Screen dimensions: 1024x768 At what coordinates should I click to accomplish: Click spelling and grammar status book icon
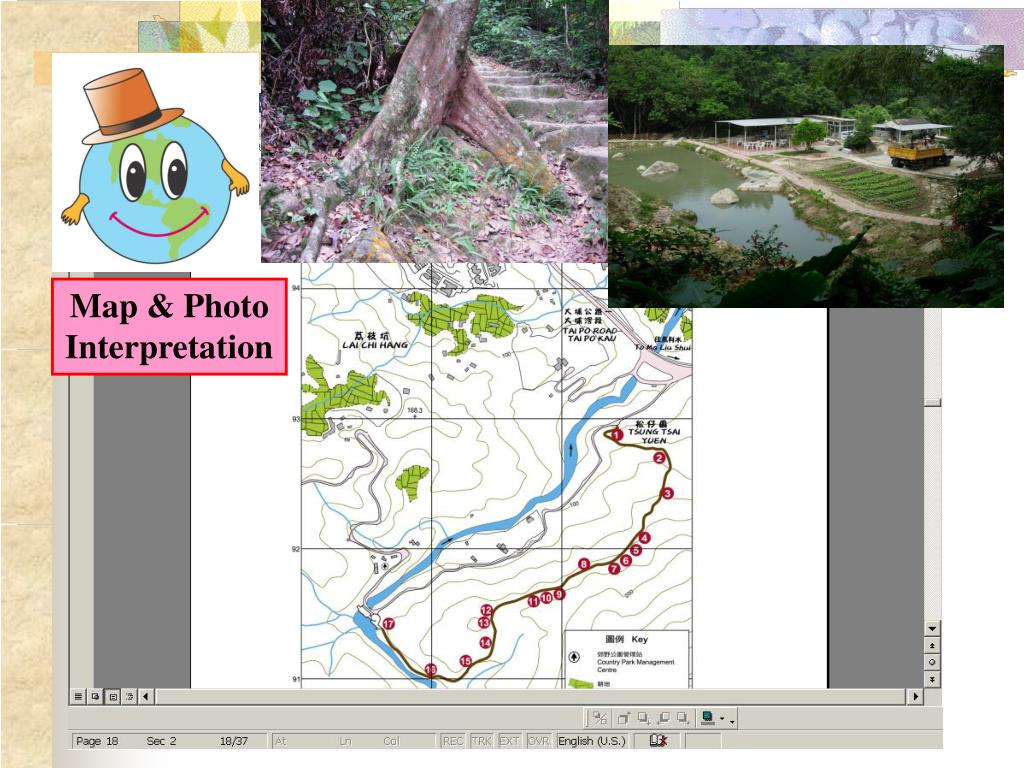(x=658, y=741)
